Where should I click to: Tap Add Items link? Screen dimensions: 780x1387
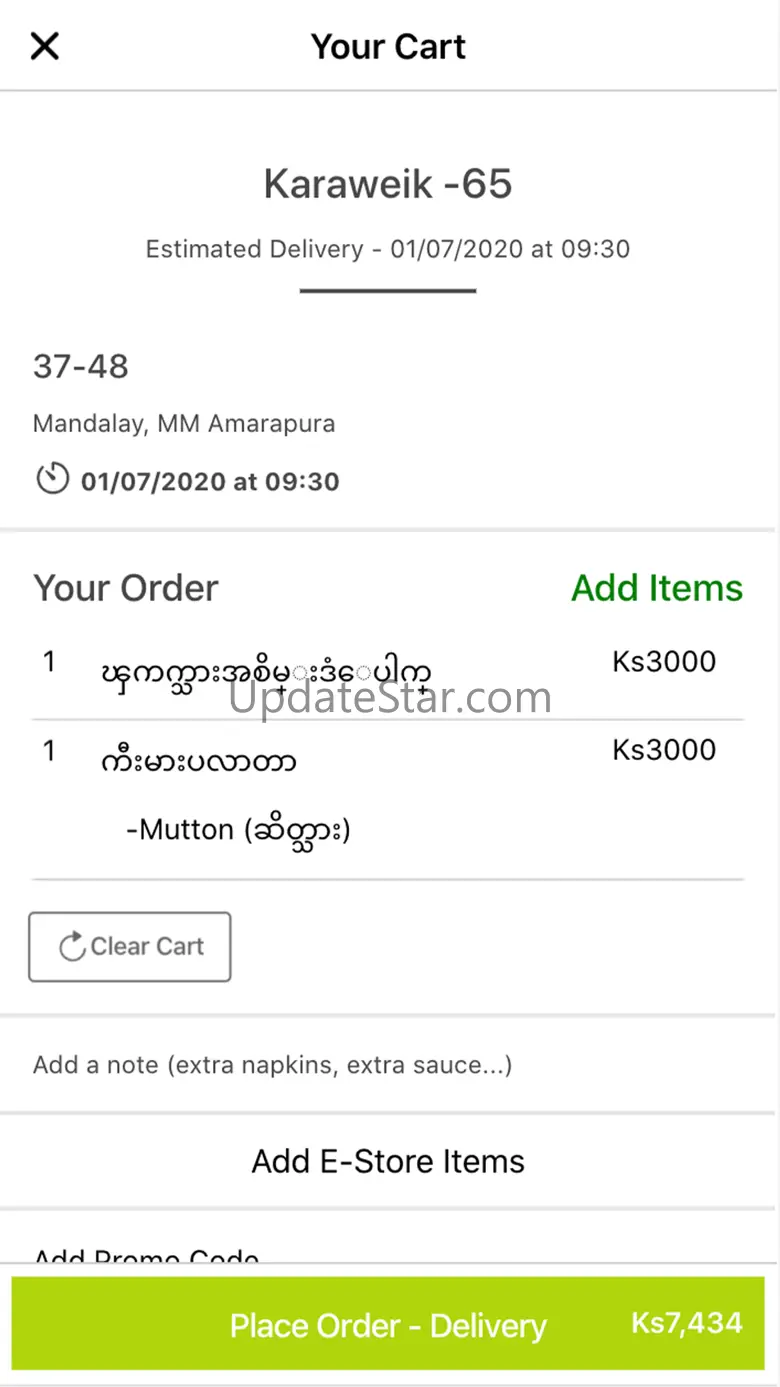(x=656, y=588)
